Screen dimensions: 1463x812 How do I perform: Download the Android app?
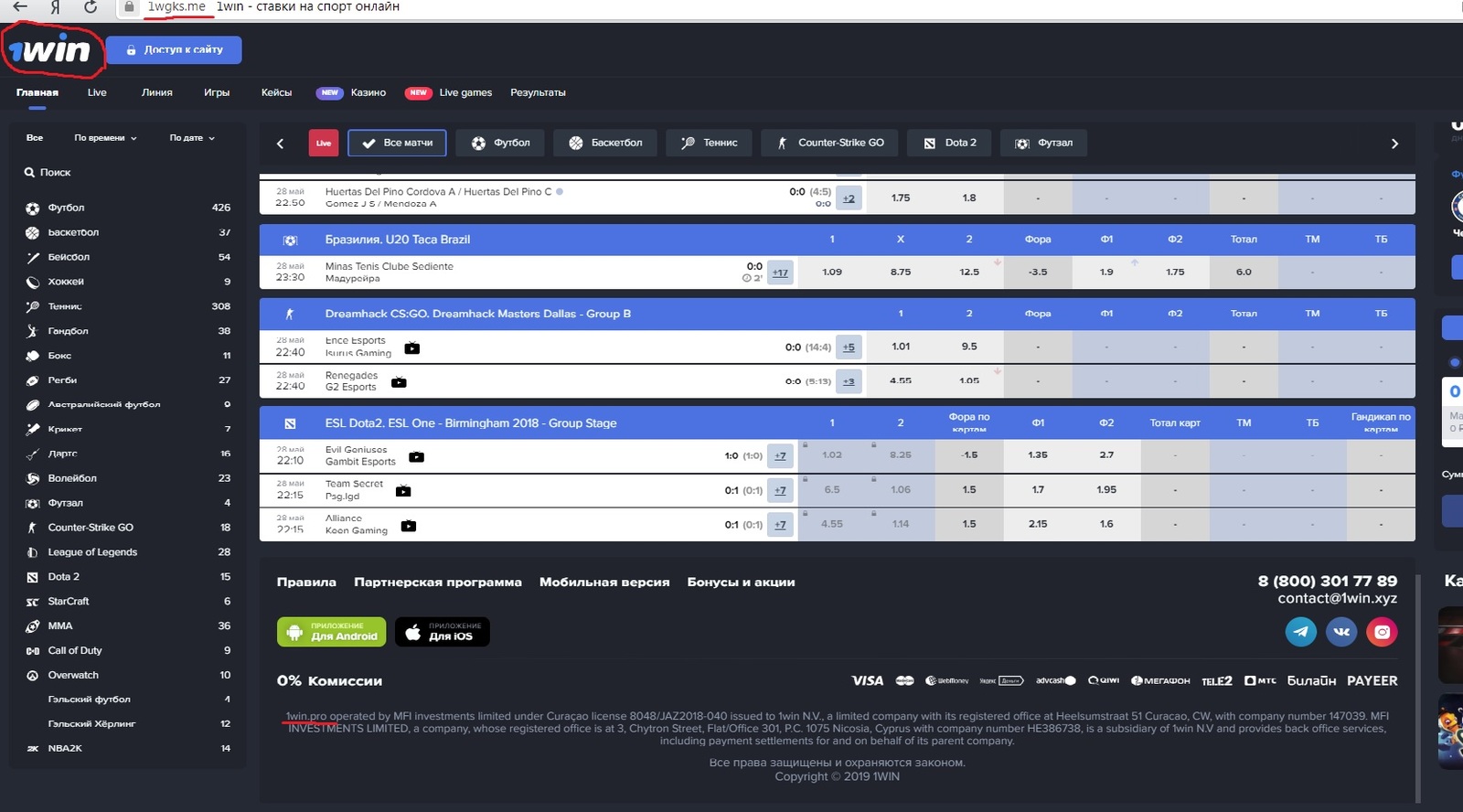pos(331,632)
